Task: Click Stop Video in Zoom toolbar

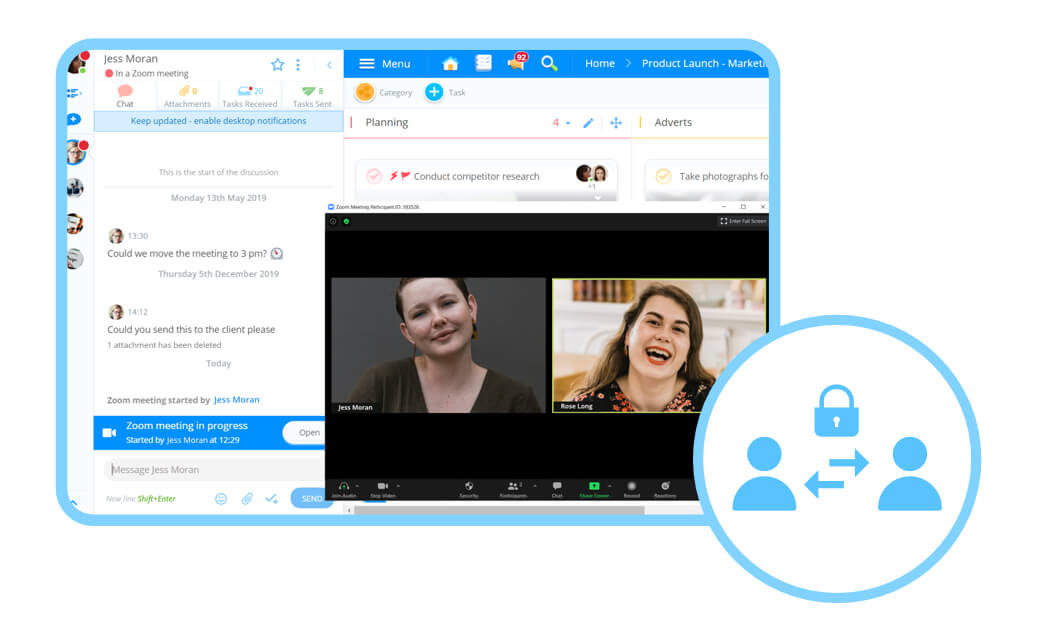Action: (383, 489)
